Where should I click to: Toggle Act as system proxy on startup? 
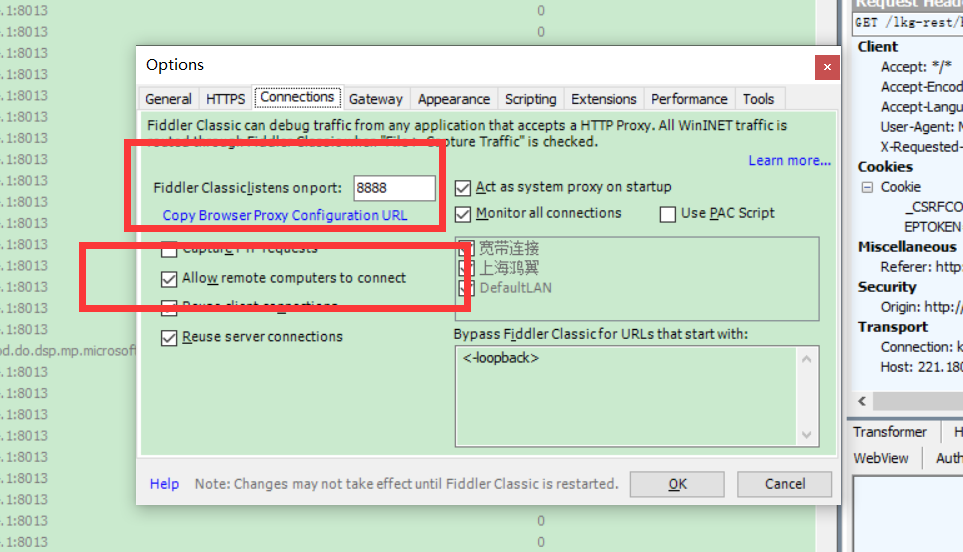(x=463, y=187)
